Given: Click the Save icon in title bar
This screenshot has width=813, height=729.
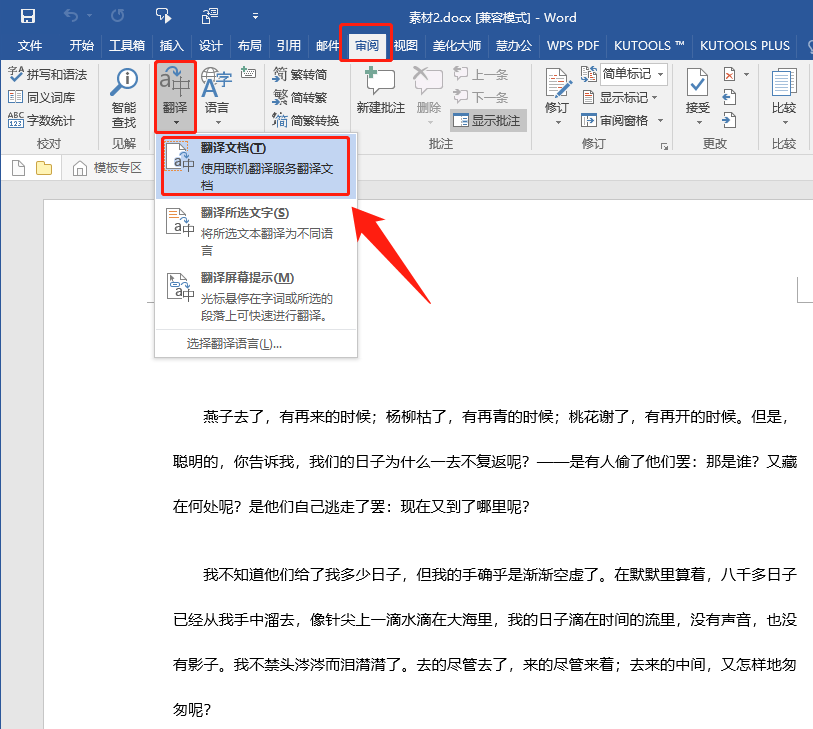Looking at the screenshot, I should pos(27,16).
